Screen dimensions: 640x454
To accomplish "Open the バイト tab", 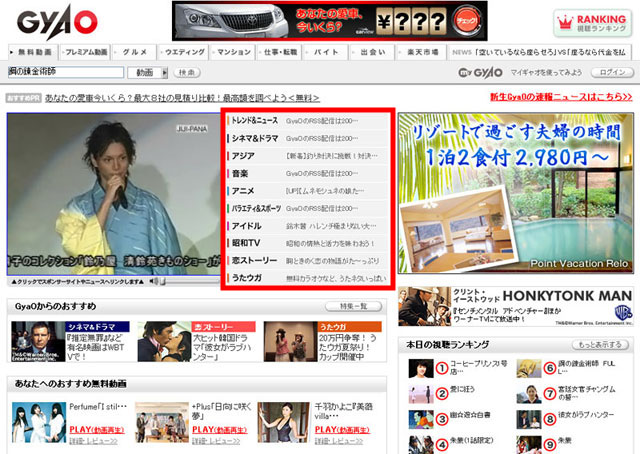I will coord(326,52).
